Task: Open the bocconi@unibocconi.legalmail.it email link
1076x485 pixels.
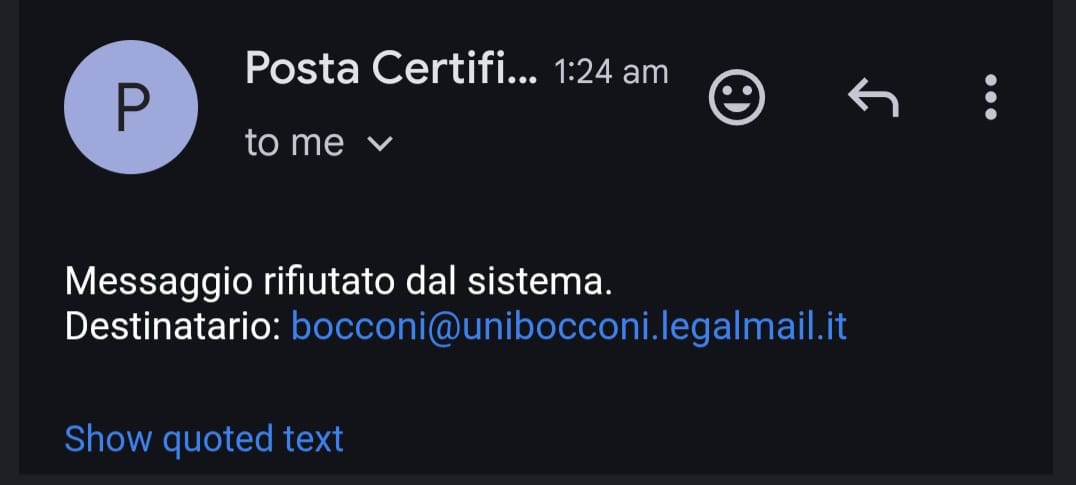Action: (569, 327)
